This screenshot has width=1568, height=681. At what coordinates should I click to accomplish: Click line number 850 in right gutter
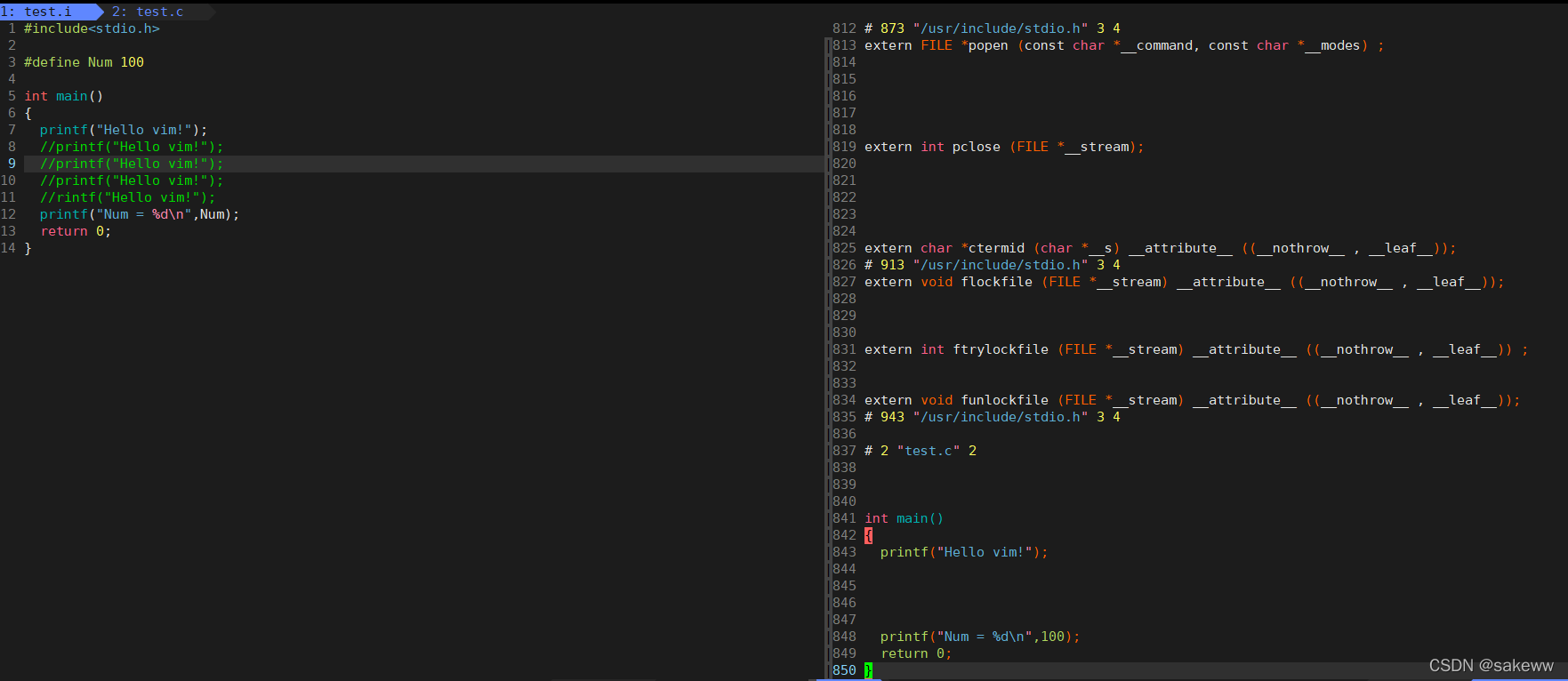[844, 670]
